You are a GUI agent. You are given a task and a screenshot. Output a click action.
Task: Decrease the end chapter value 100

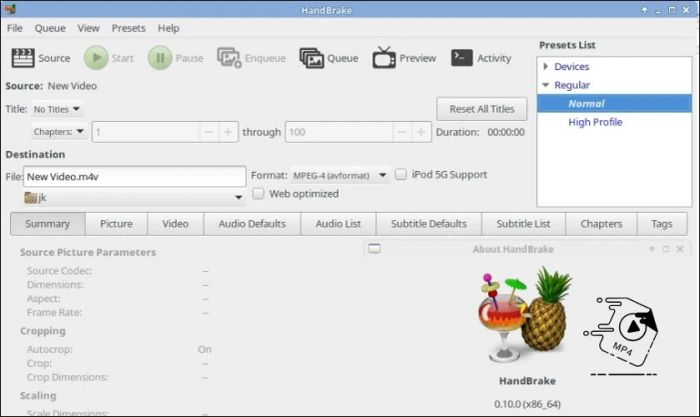[x=402, y=132]
